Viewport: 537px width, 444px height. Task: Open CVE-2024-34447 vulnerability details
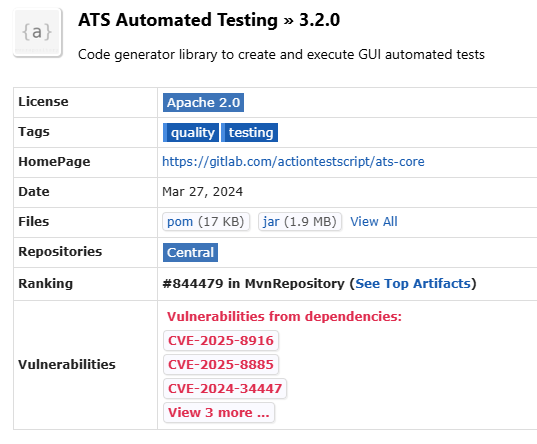pos(225,388)
